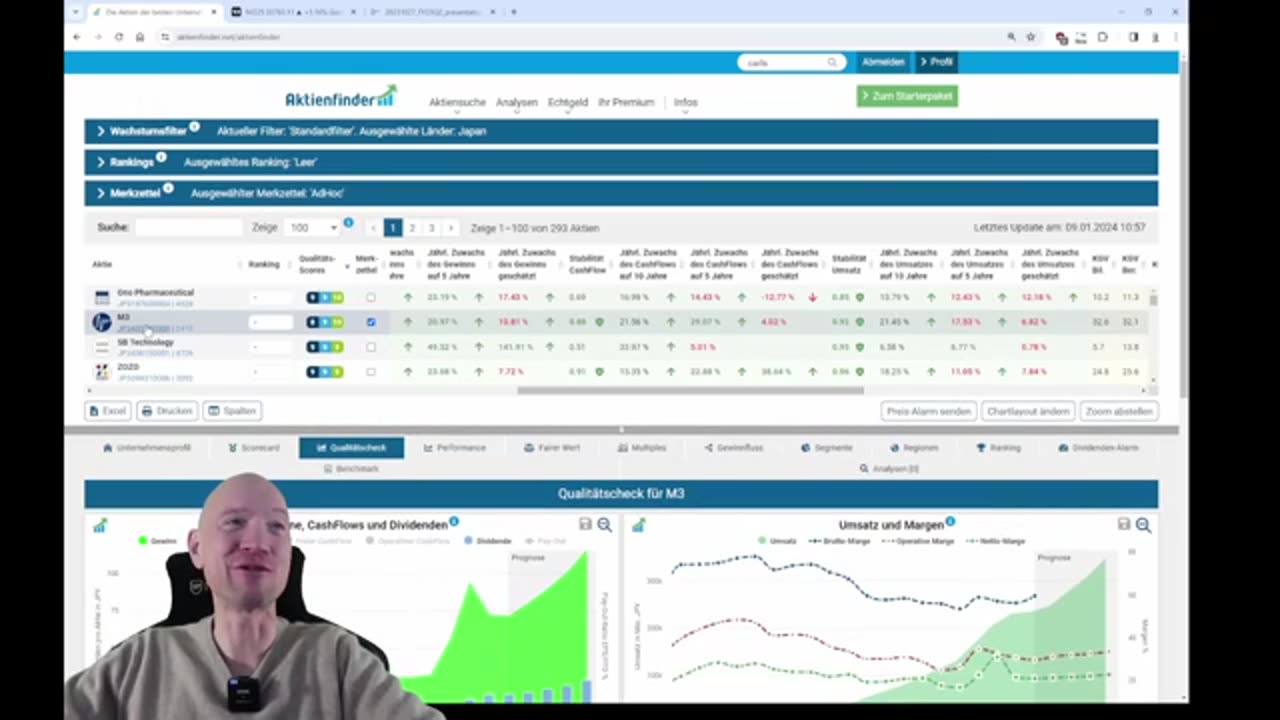Open the Zeige 100 rows dropdown
This screenshot has height=720, width=1280.
[x=312, y=228]
